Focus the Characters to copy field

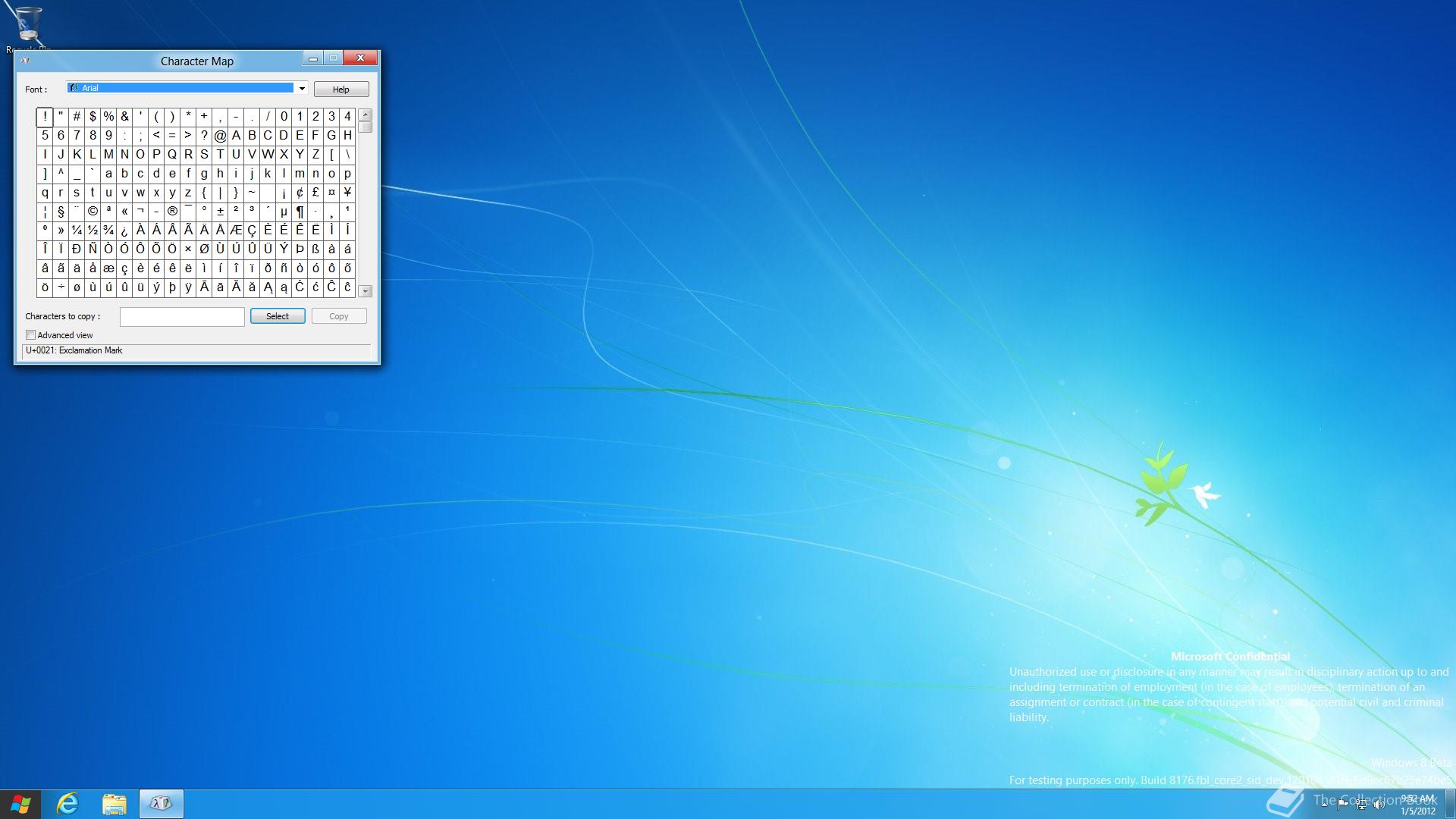182,317
